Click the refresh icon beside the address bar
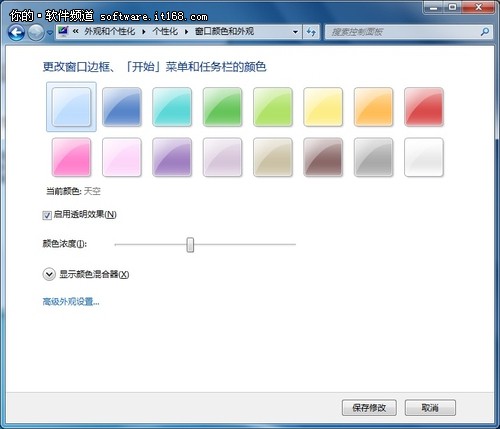Screen dimensions: 500x429 [x=311, y=32]
